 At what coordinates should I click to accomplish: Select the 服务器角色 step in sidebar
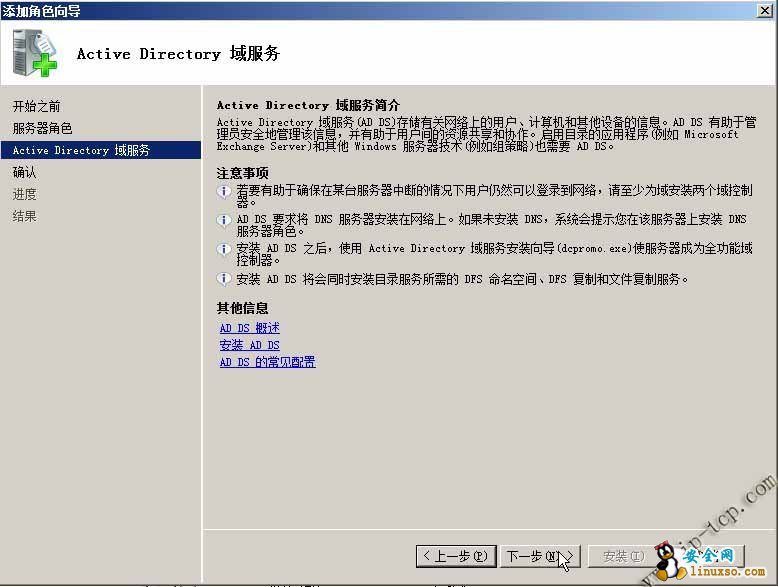tap(42, 128)
